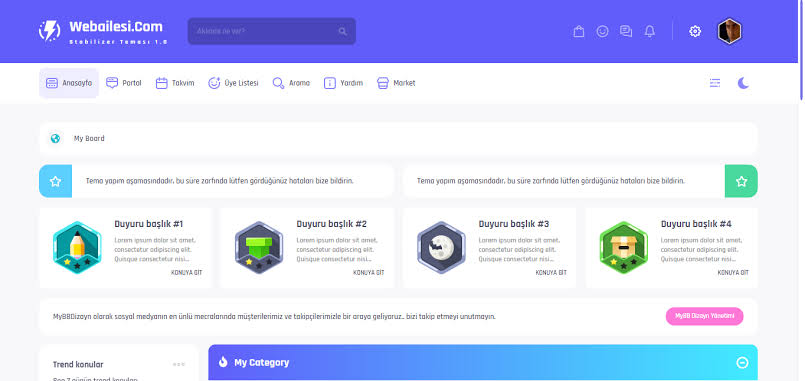This screenshot has width=805, height=381.
Task: Click the blue star announcement icon
Action: 55,181
